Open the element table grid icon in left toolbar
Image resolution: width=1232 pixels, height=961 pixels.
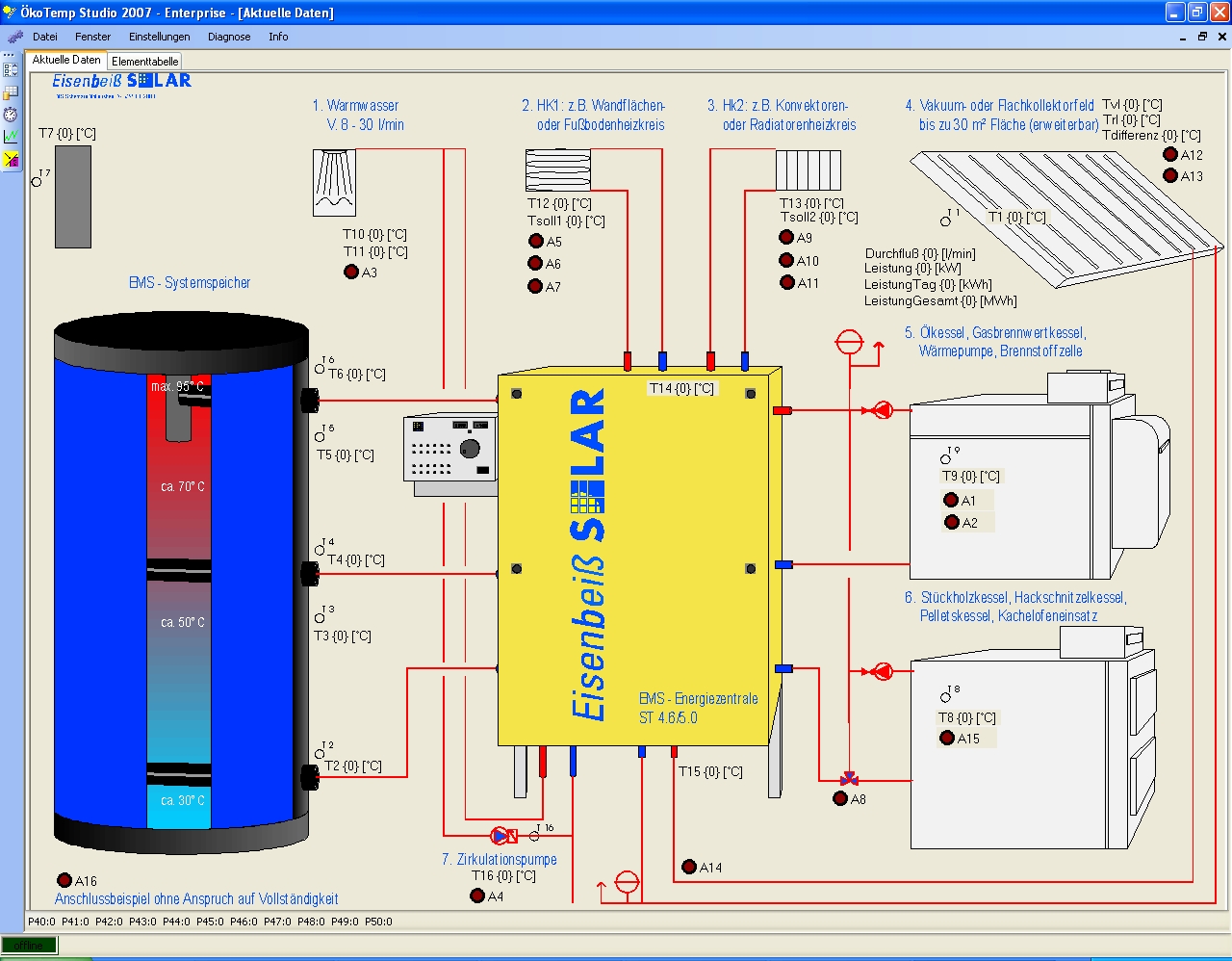click(x=11, y=92)
